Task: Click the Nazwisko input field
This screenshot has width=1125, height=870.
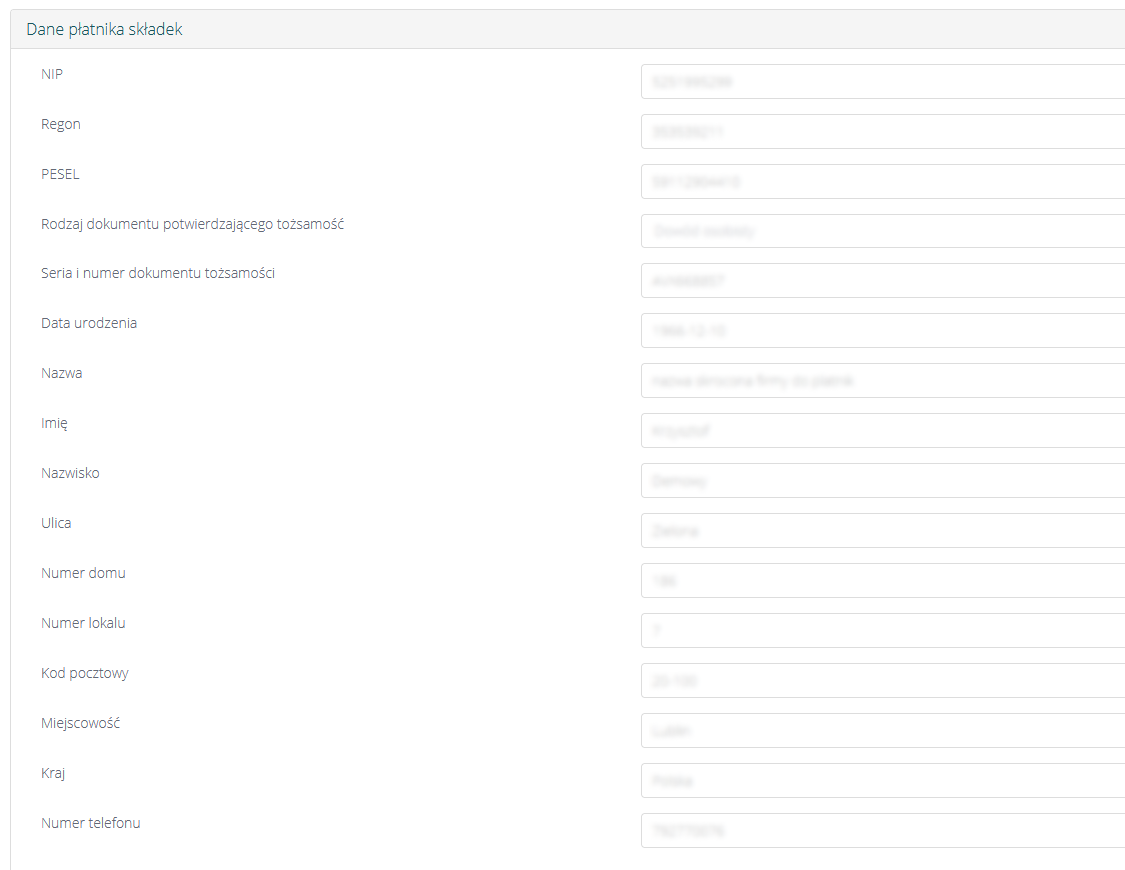Action: pyautogui.click(x=882, y=481)
